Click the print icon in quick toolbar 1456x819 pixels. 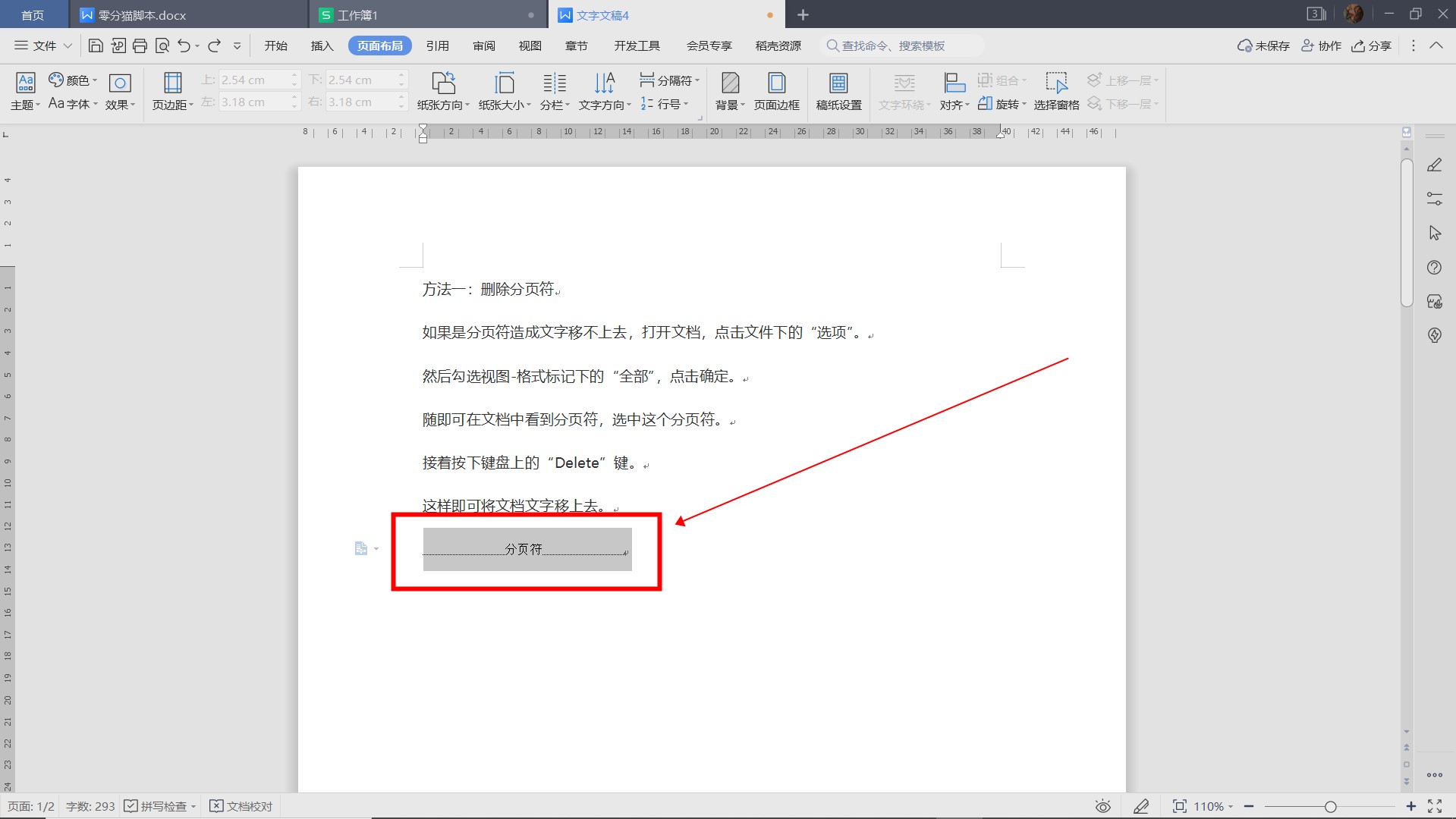140,46
